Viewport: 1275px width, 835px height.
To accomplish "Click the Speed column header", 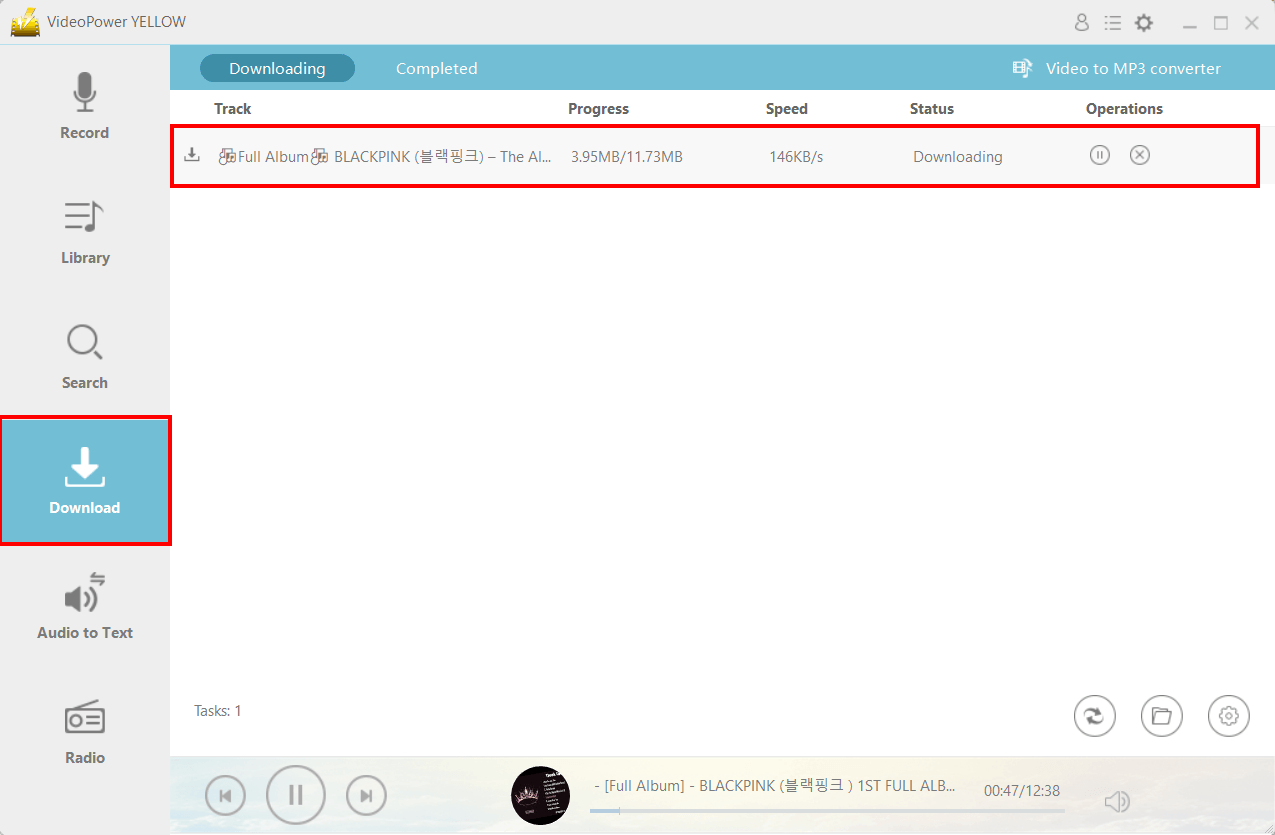I will tap(786, 108).
